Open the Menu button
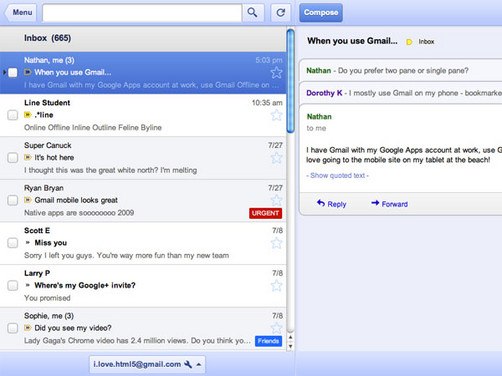502x376 pixels. click(21, 13)
